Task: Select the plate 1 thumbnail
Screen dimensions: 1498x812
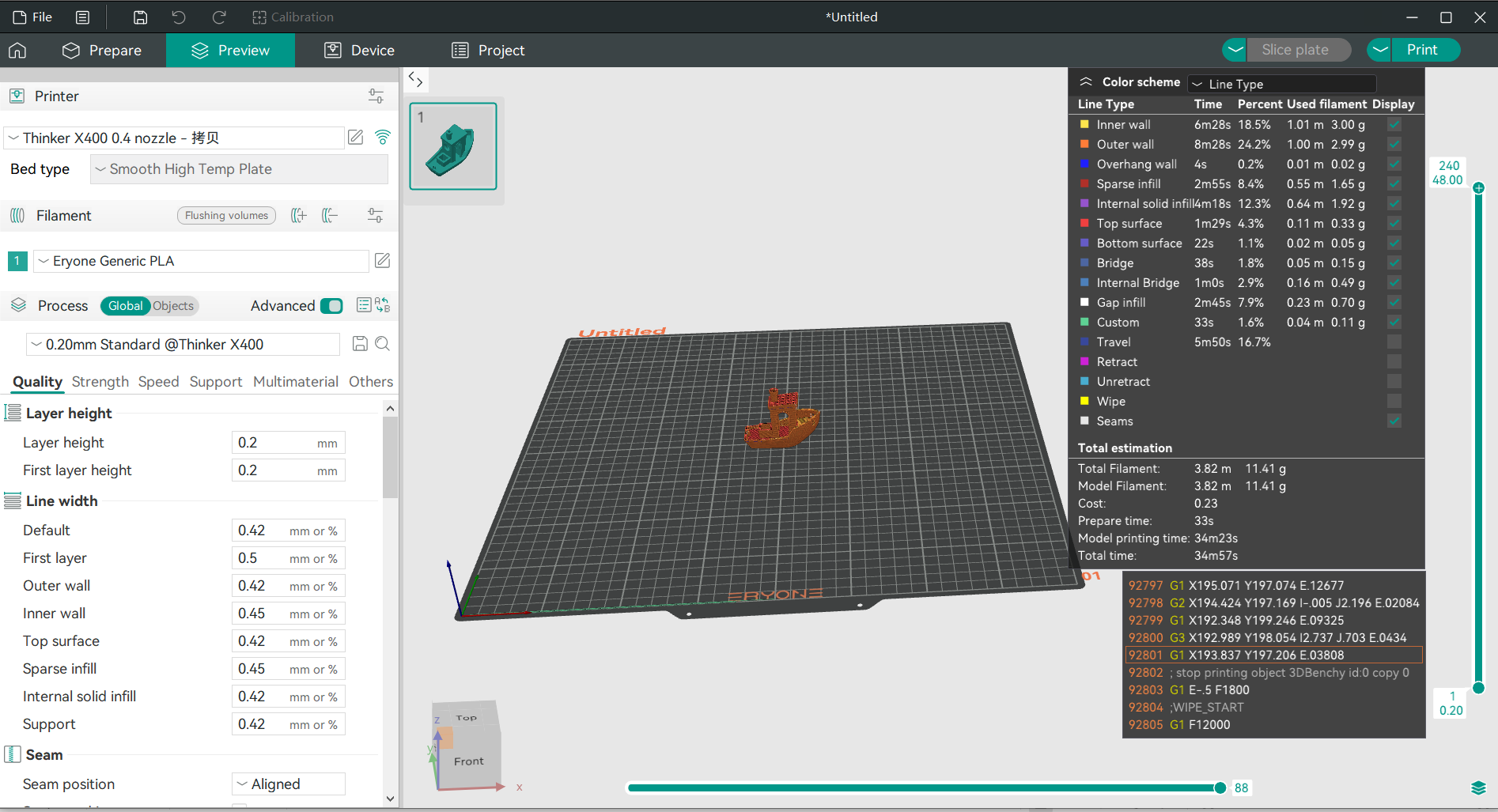Action: coord(453,146)
